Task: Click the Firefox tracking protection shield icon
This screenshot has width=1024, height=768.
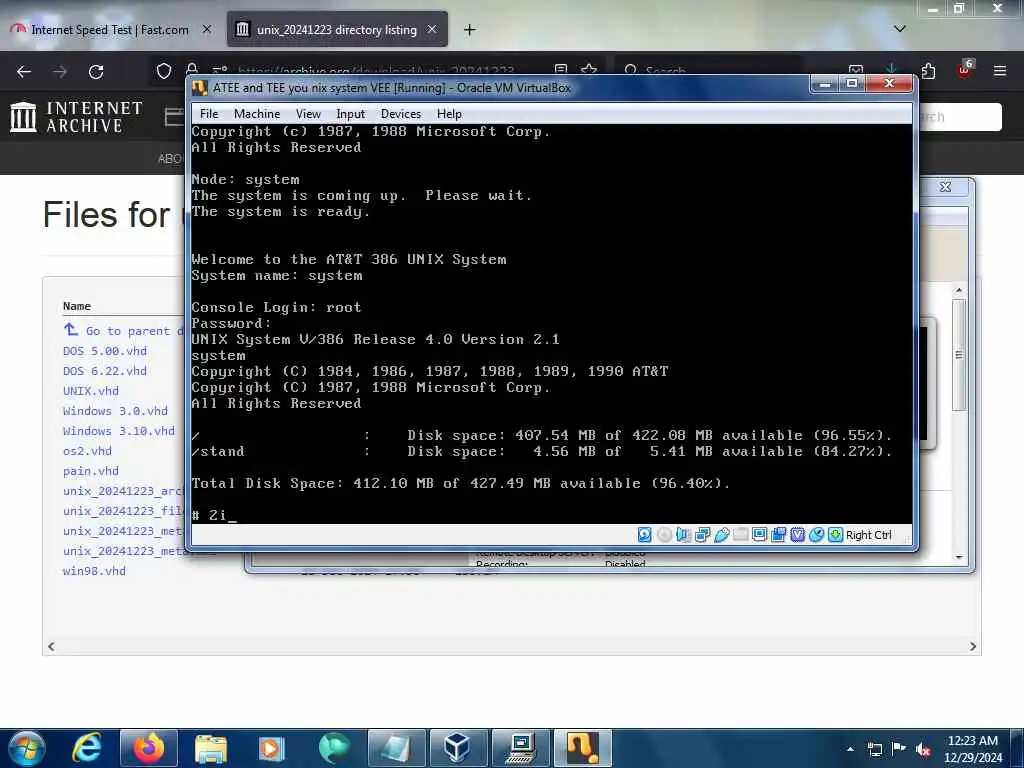Action: click(x=164, y=71)
